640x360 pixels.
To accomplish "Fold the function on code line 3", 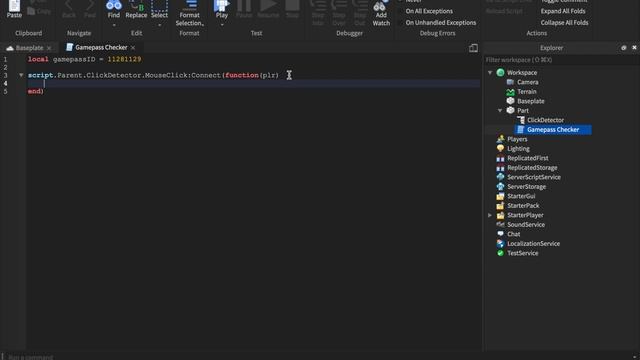I will click(21, 75).
